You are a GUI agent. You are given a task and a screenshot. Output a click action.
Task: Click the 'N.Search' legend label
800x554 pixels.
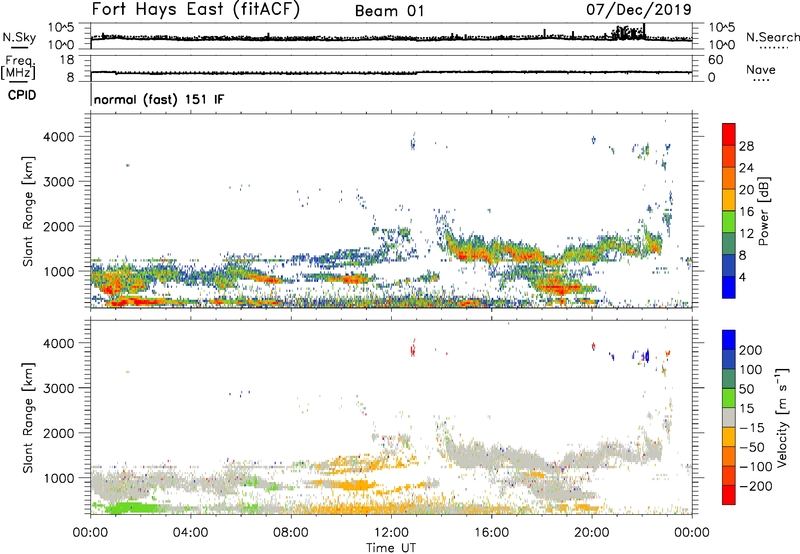click(x=773, y=37)
